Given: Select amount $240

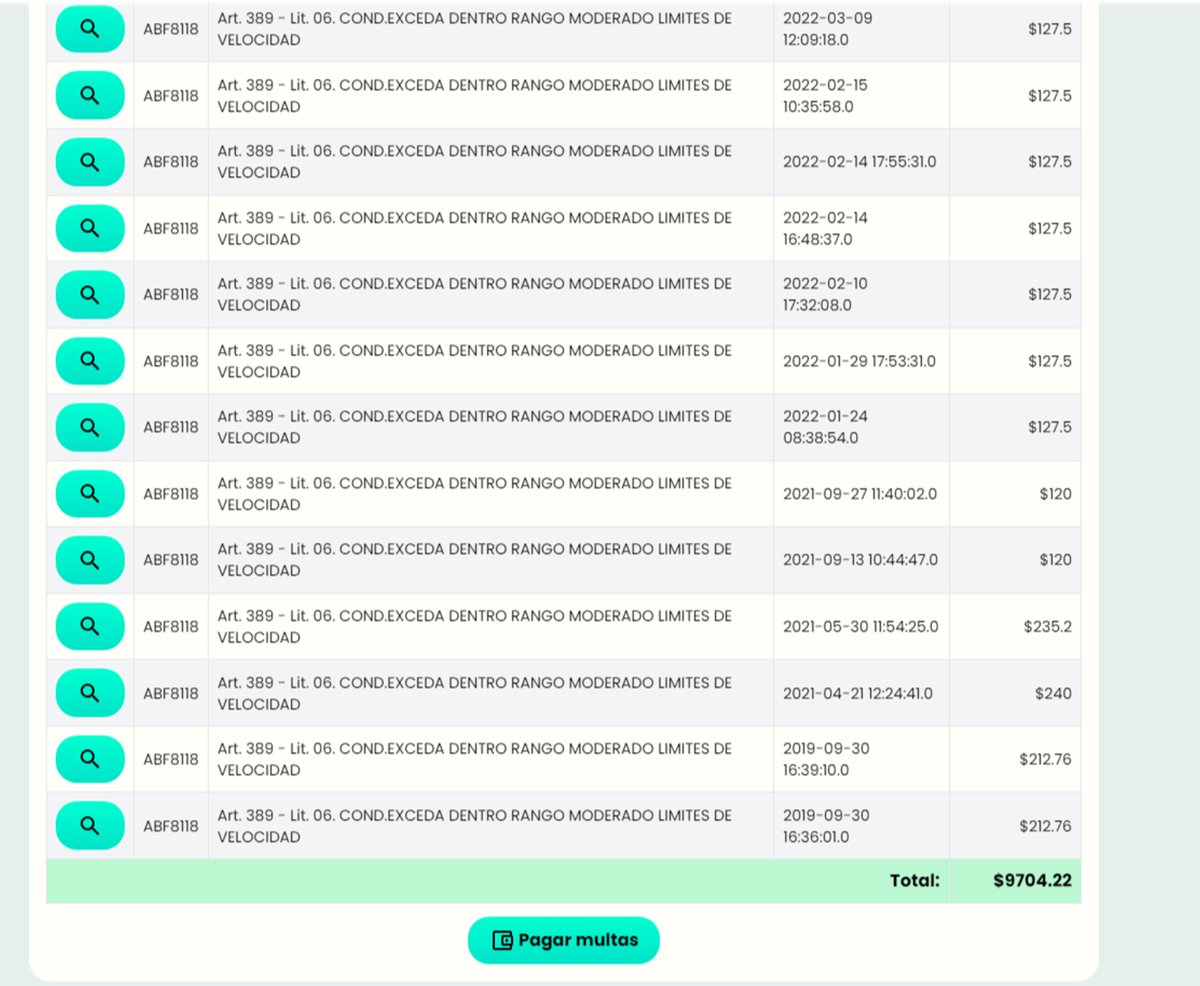Looking at the screenshot, I should point(1054,693).
